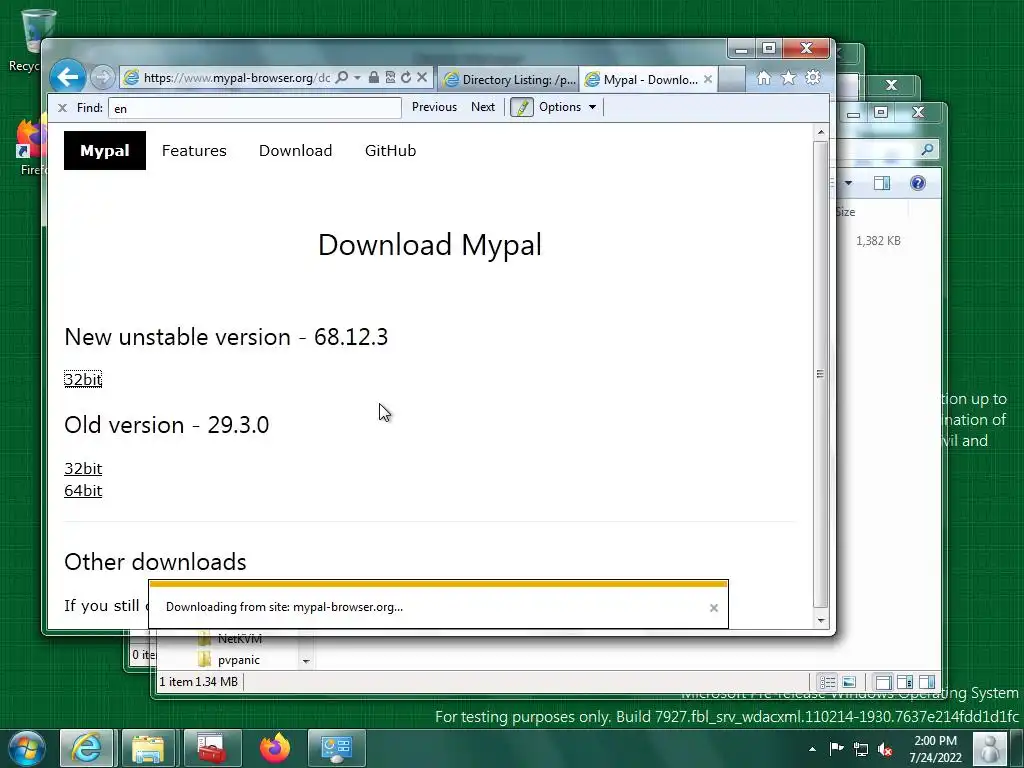Viewport: 1024px width, 768px height.
Task: Open the Tools gear menu
Action: [812, 78]
